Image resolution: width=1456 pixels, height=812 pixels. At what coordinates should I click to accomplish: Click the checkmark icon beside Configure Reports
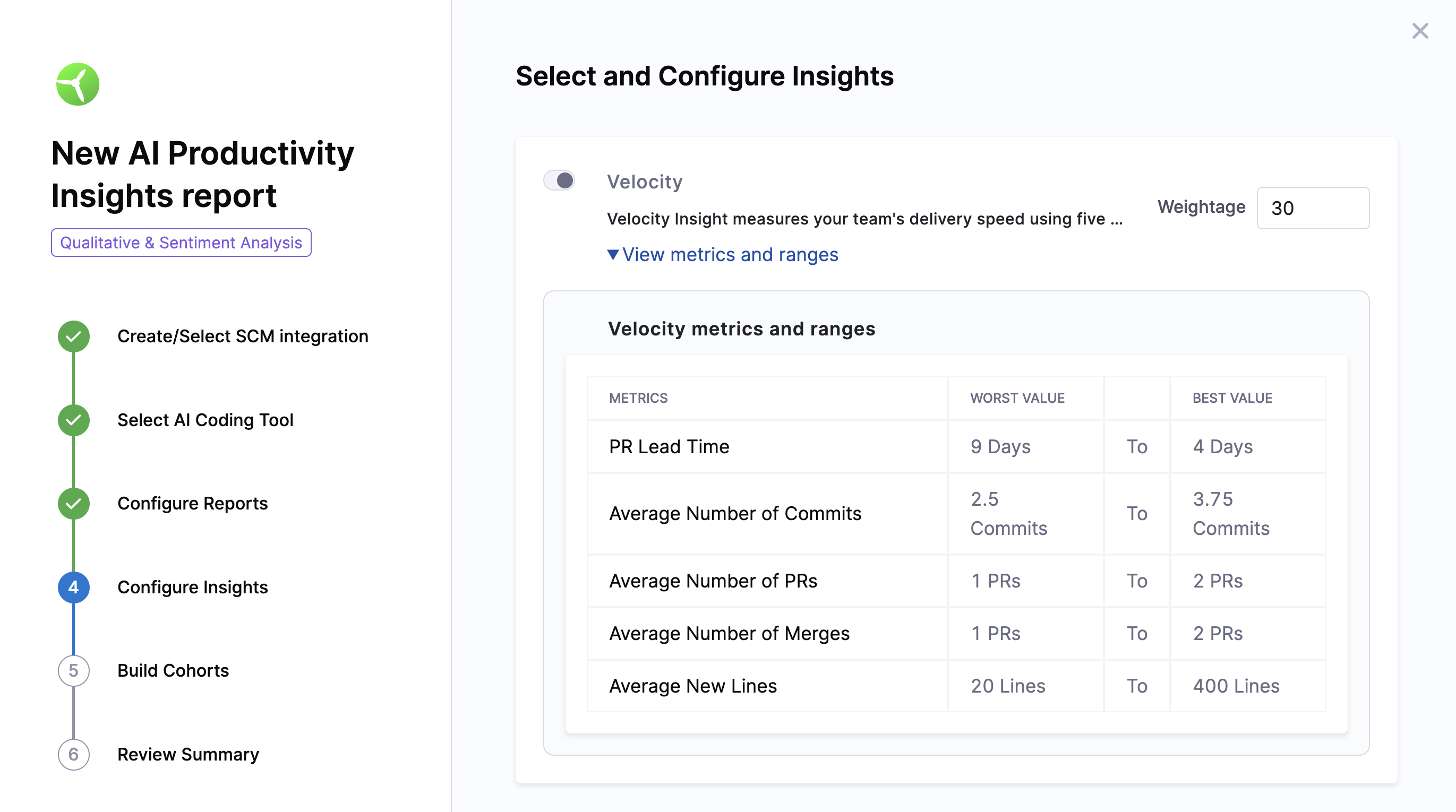[73, 504]
